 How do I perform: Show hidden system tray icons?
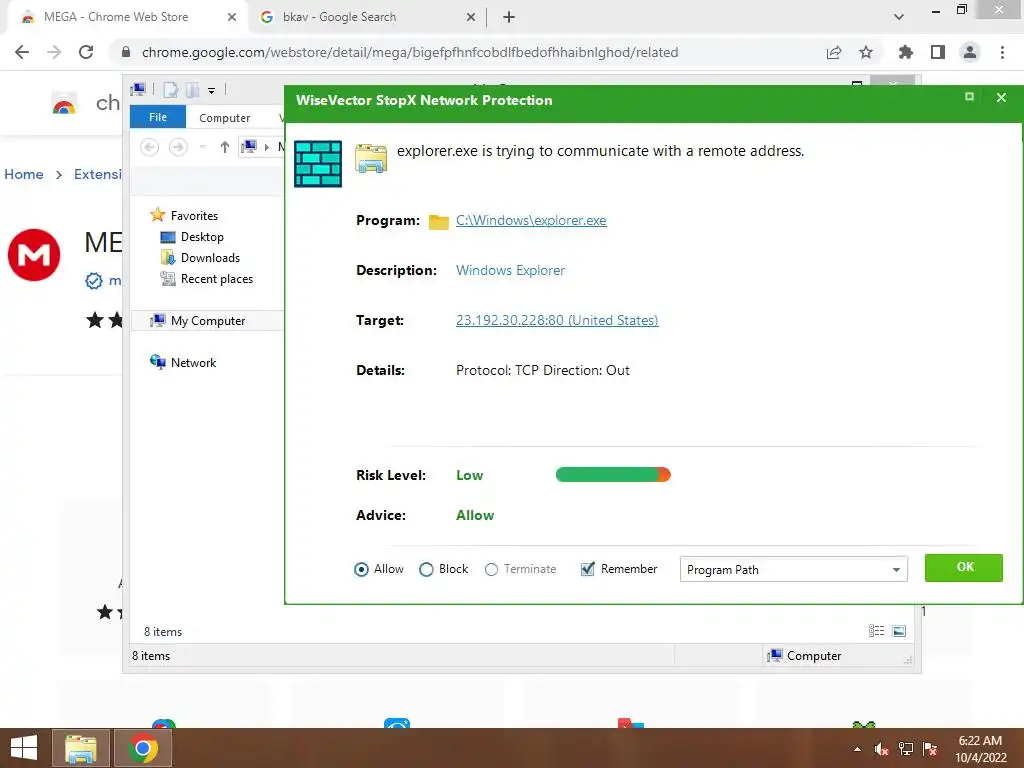click(x=857, y=749)
